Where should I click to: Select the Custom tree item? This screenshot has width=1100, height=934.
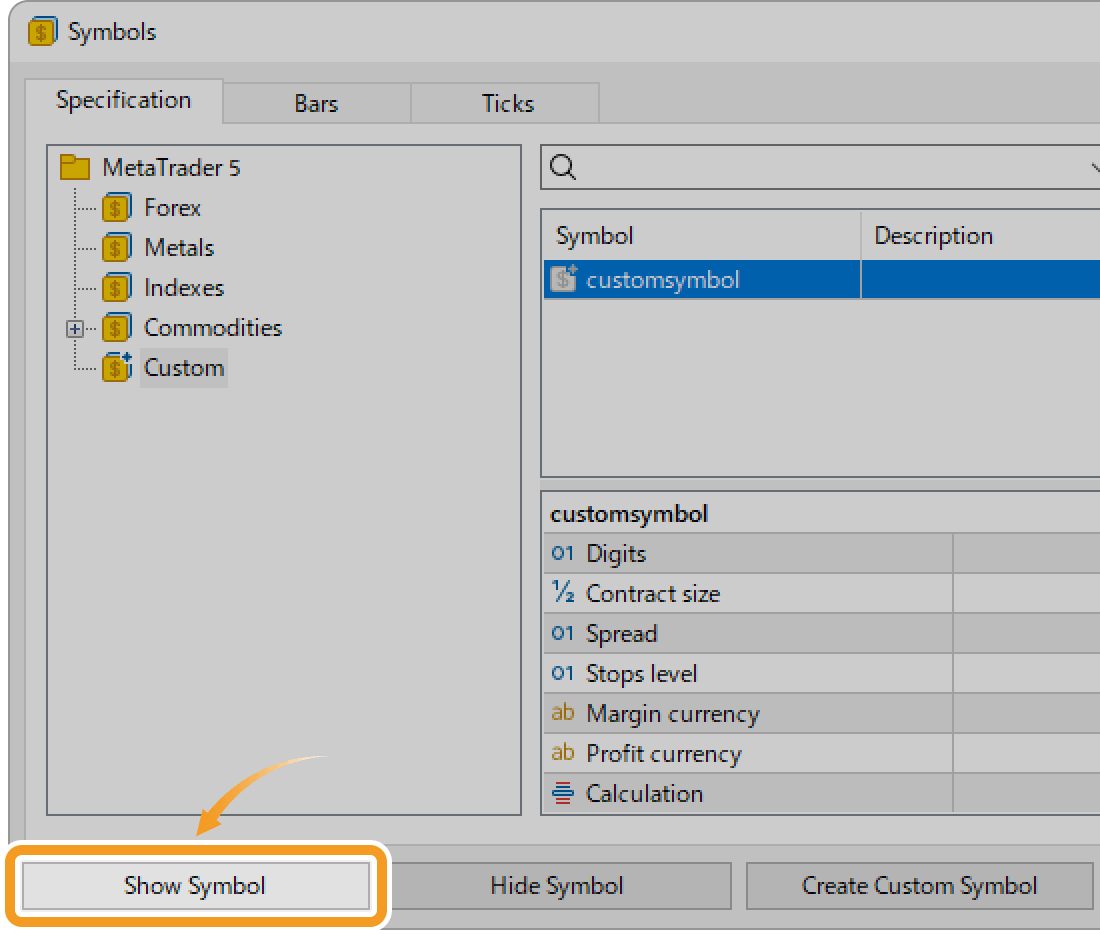click(x=184, y=368)
